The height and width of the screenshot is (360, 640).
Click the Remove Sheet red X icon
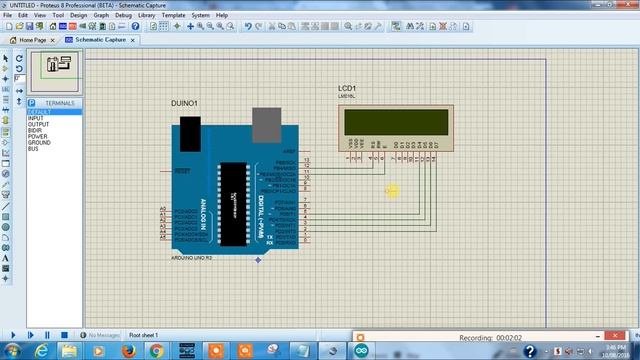point(443,27)
